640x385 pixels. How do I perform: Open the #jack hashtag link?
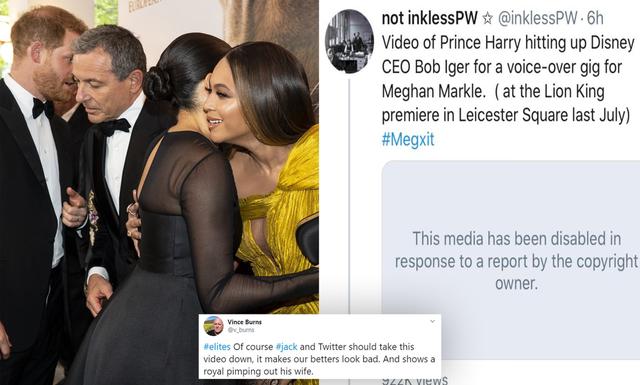click(x=287, y=347)
